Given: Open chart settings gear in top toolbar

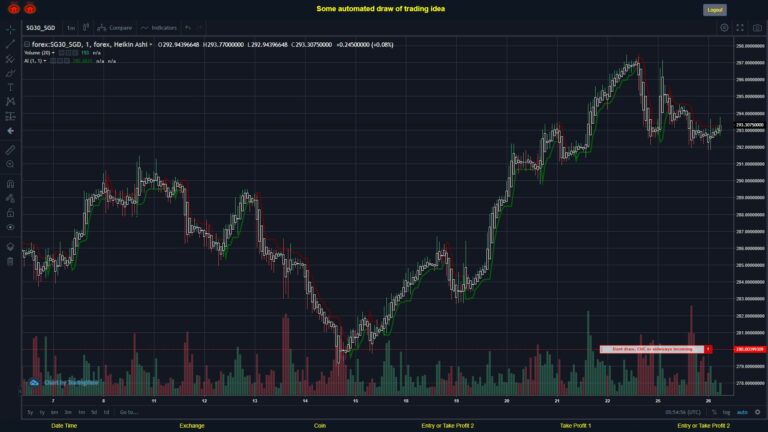Looking at the screenshot, I should coord(724,28).
